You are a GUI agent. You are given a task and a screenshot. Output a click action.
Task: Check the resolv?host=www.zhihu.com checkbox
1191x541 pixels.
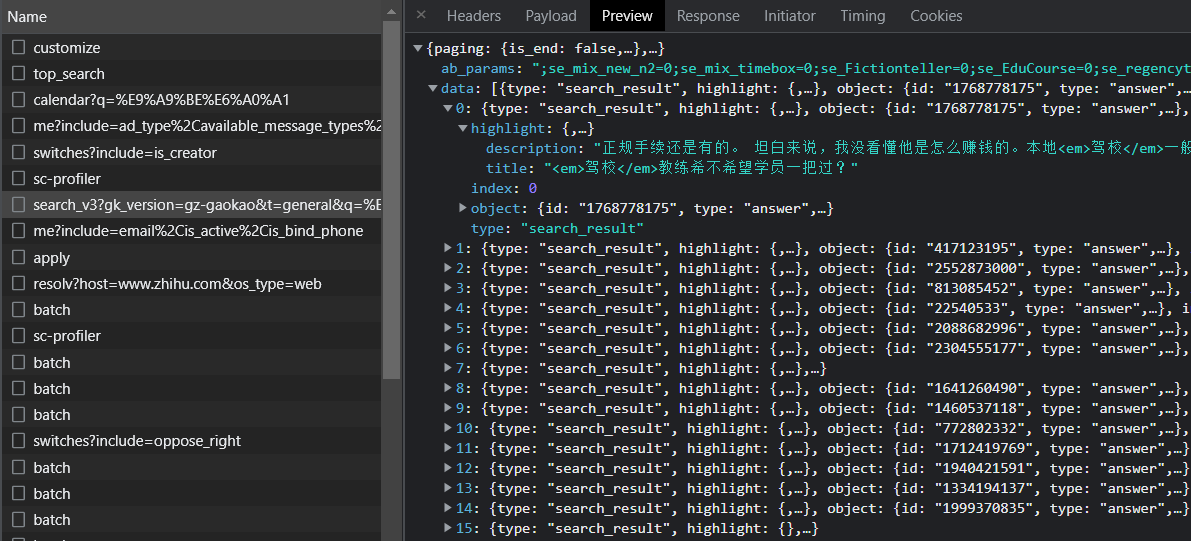click(x=18, y=283)
